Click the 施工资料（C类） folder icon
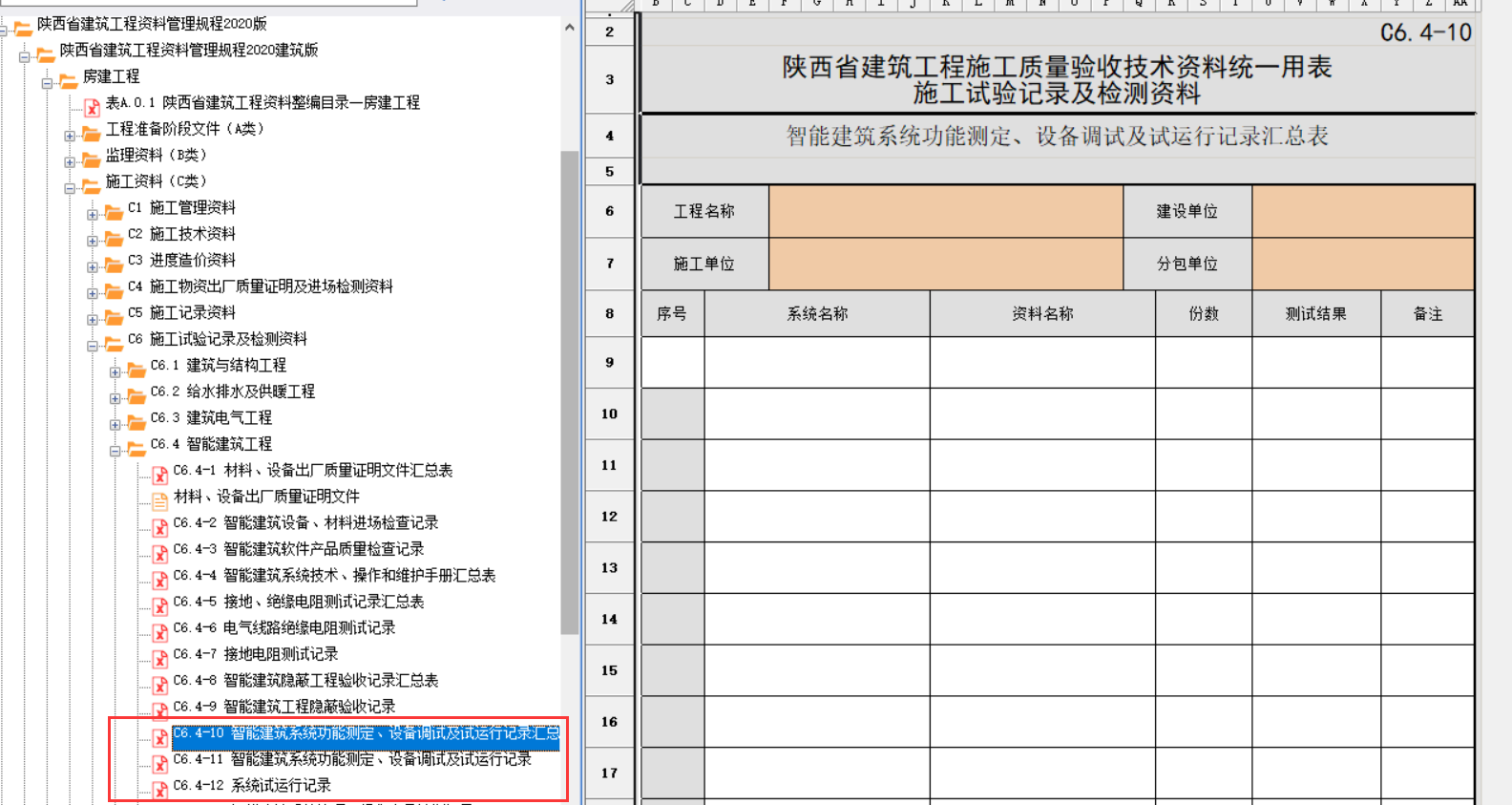1512x805 pixels. coord(92,185)
